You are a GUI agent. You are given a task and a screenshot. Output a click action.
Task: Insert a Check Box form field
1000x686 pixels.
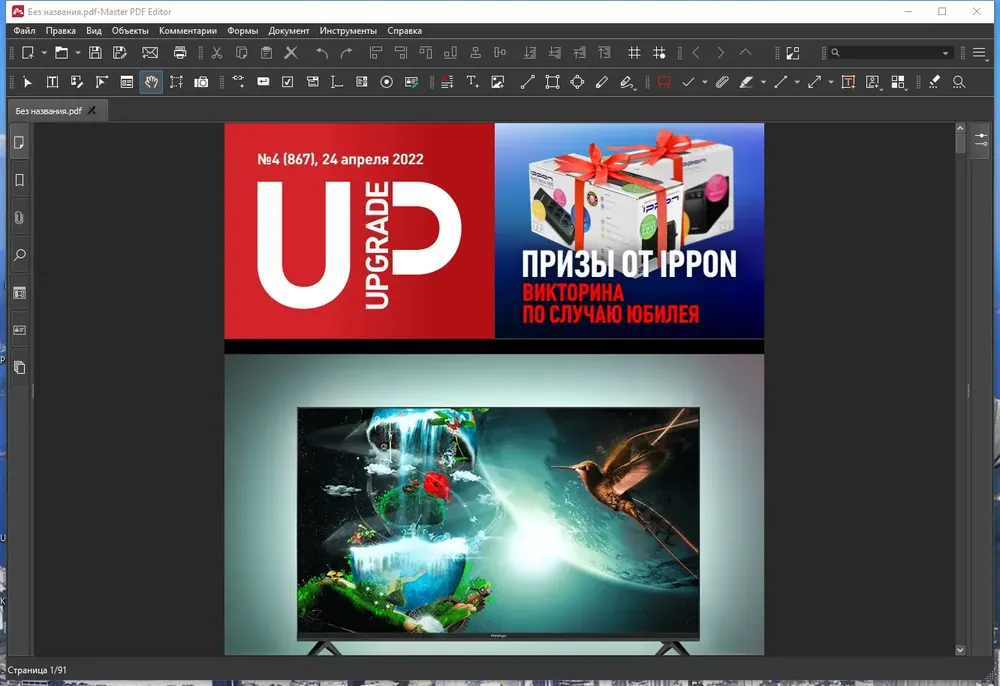(288, 82)
